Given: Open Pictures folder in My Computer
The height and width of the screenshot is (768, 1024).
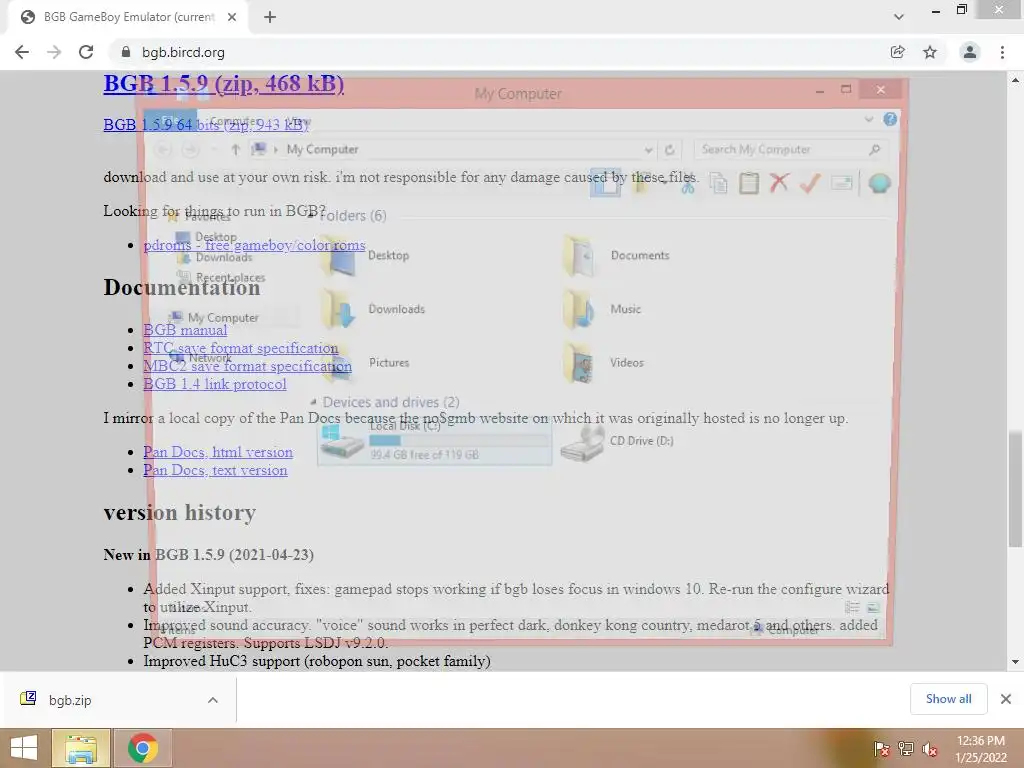Looking at the screenshot, I should 366,362.
